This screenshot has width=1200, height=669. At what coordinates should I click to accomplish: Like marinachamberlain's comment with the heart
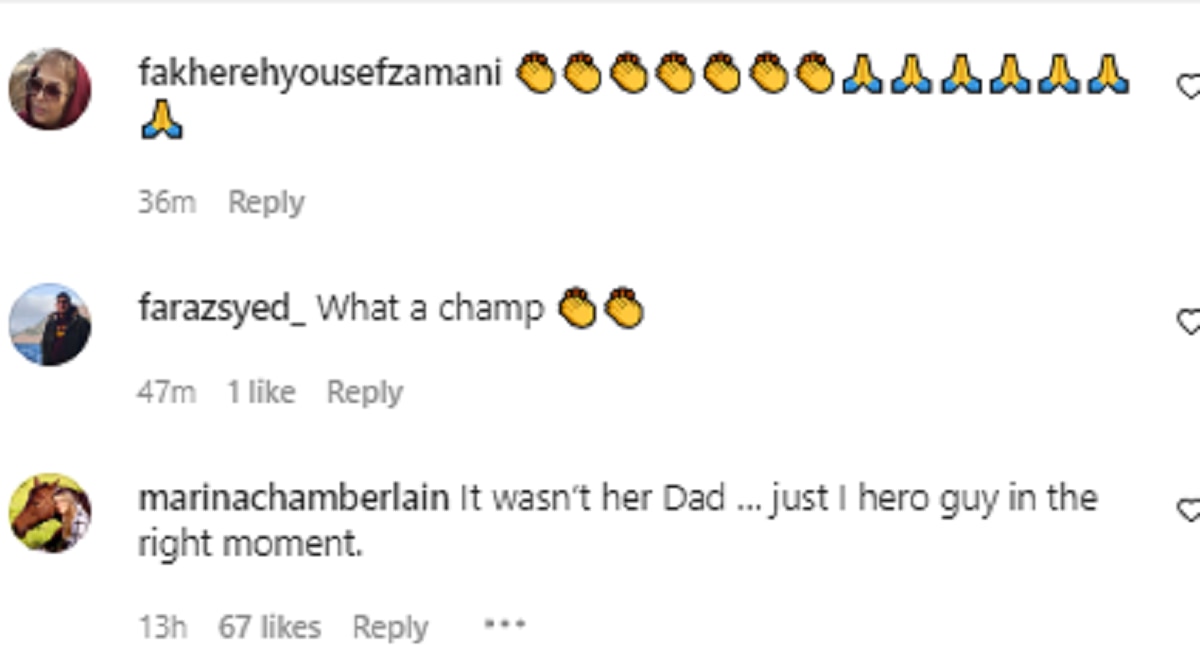pos(1190,510)
